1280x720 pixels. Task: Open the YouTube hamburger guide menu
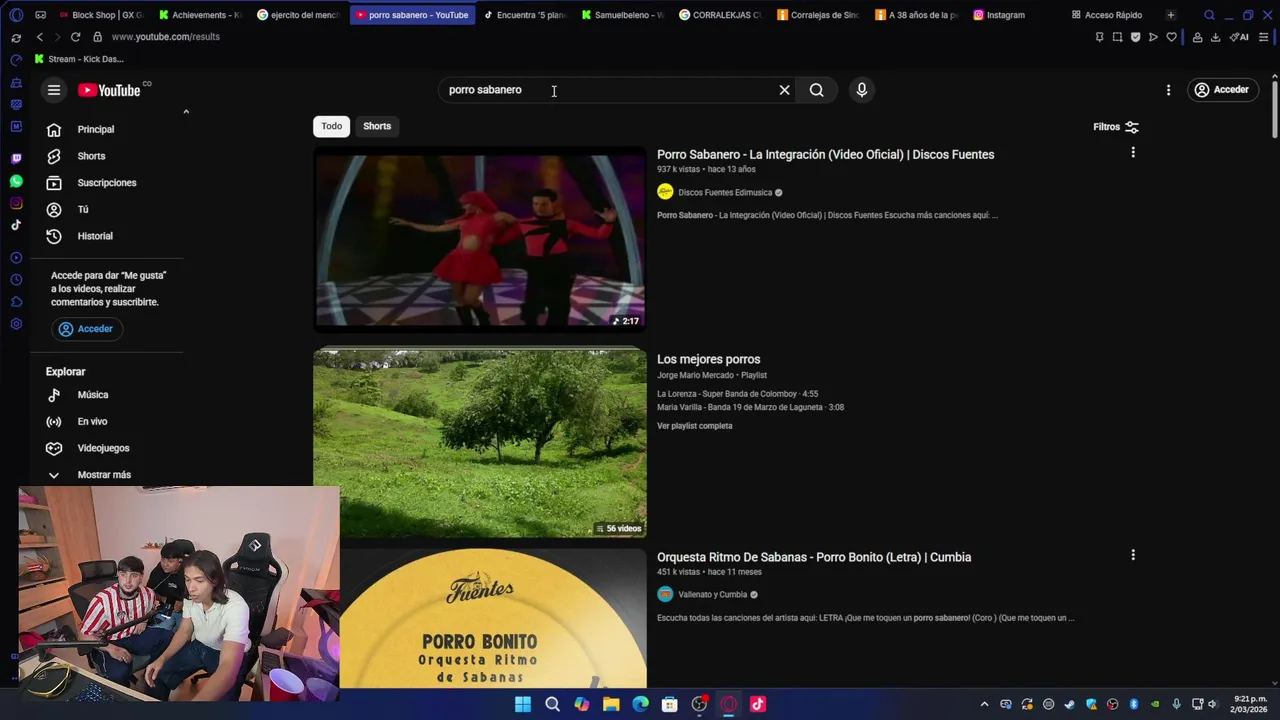54,90
